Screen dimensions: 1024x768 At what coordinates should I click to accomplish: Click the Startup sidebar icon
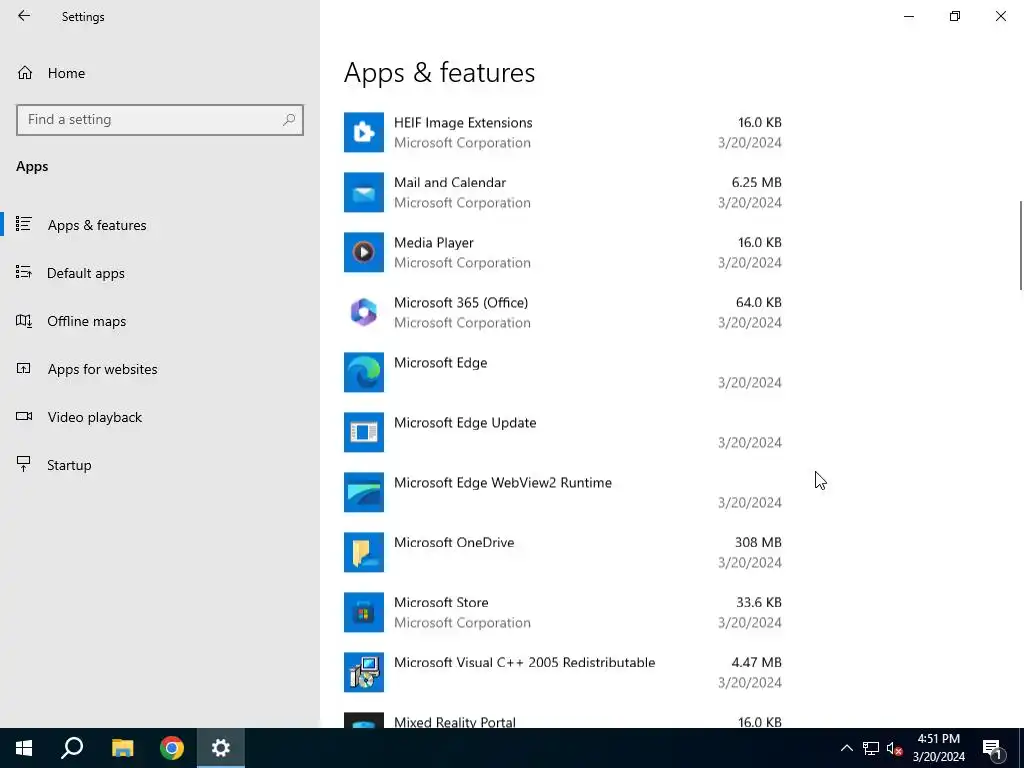pos(24,464)
